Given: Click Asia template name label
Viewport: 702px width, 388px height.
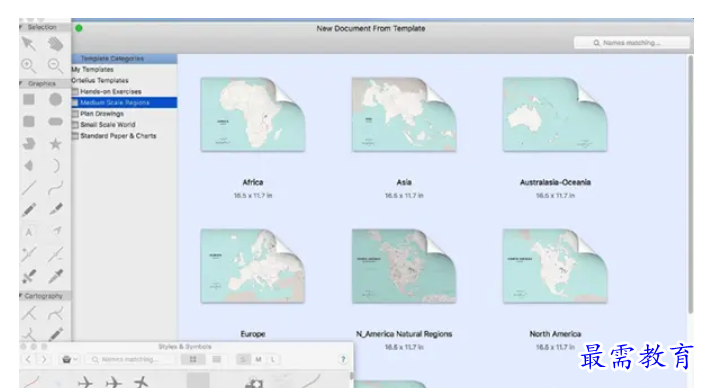Looking at the screenshot, I should [x=404, y=182].
